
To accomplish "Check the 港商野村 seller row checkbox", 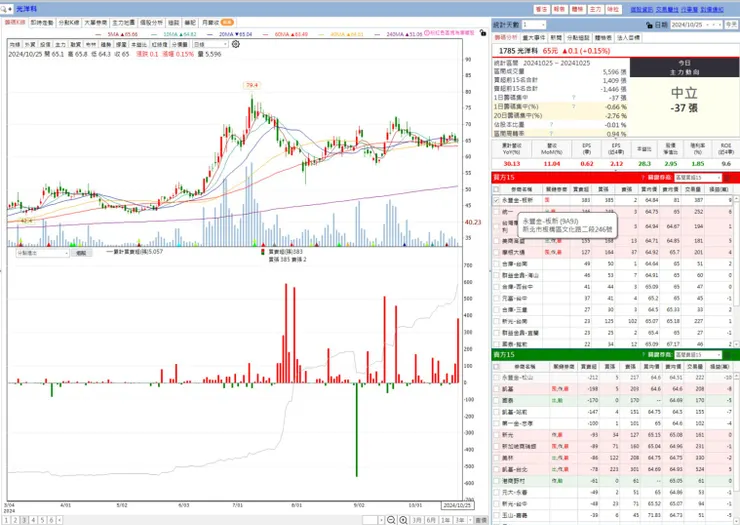I will [x=496, y=481].
